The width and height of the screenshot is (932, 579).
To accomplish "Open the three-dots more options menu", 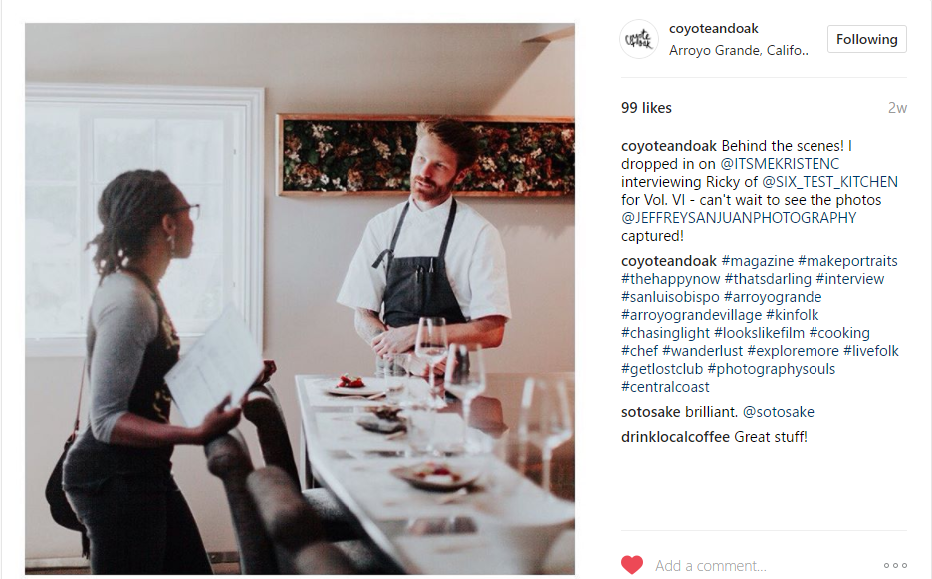I will coord(895,565).
